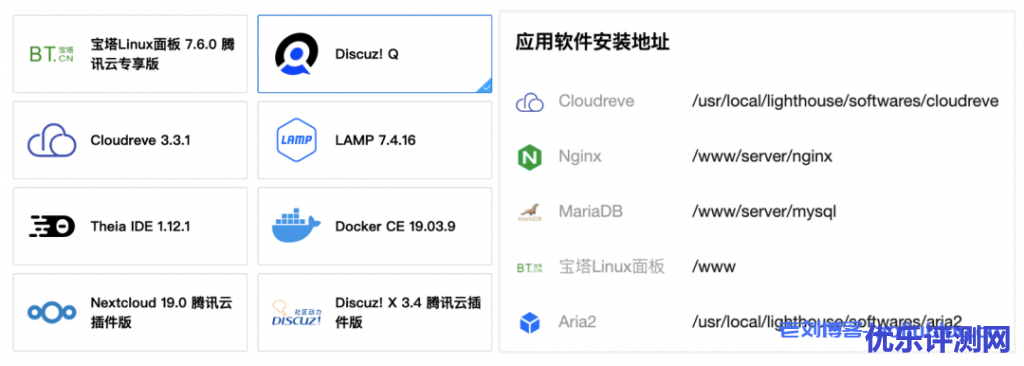This screenshot has height=366, width=1024.
Task: Click the Nginx icon in install list
Action: [530, 158]
